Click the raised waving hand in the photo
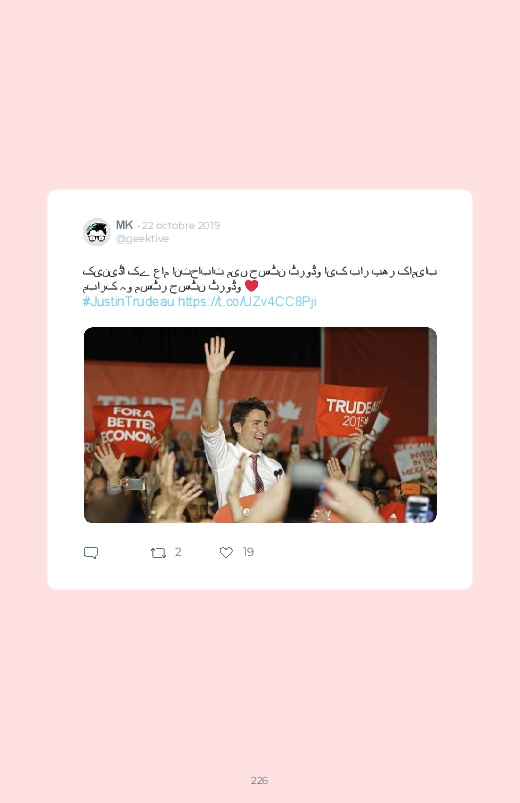520x803 pixels. point(218,354)
